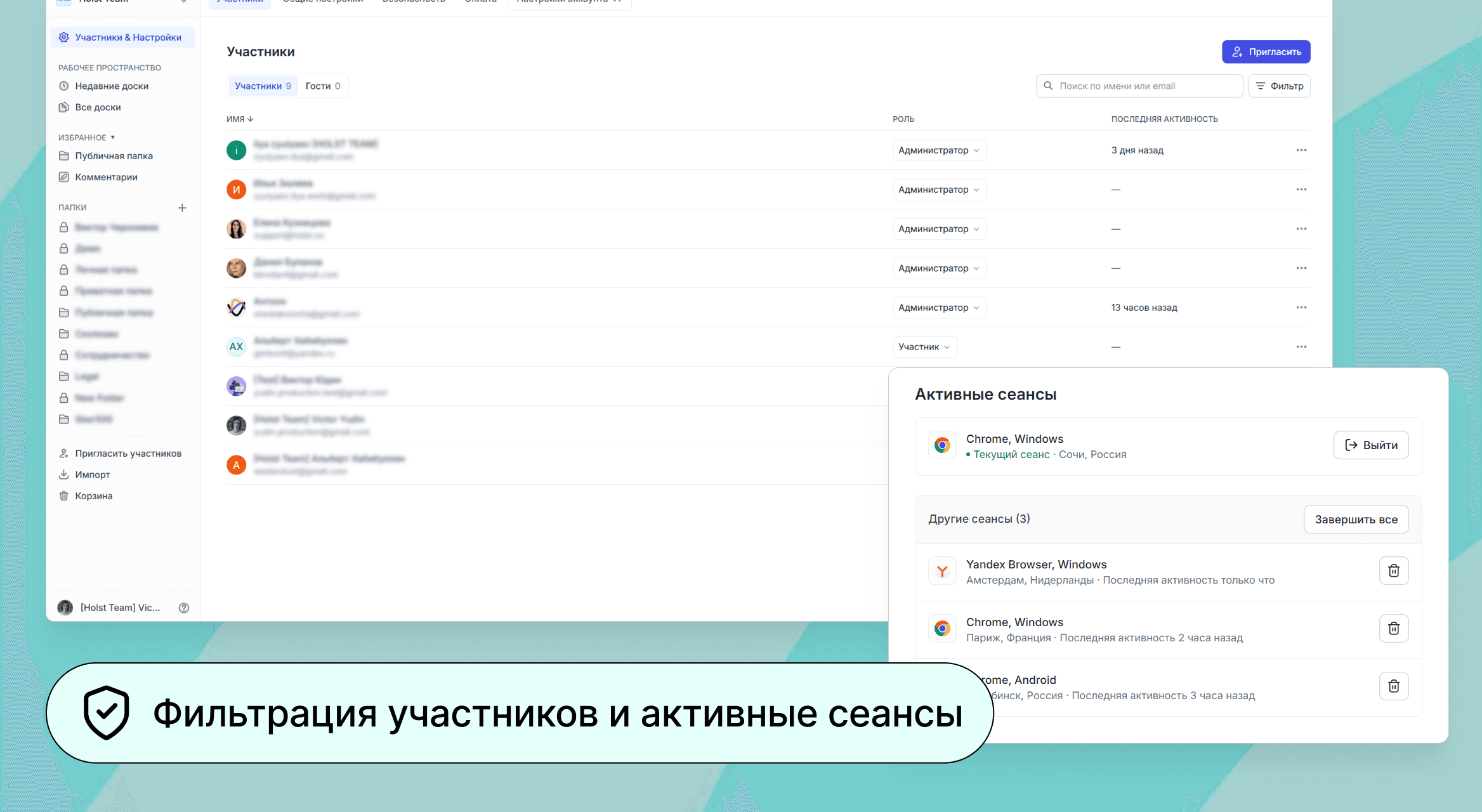Click the 13 часов назад activity cell
Image resolution: width=1482 pixels, height=812 pixels.
point(1144,308)
